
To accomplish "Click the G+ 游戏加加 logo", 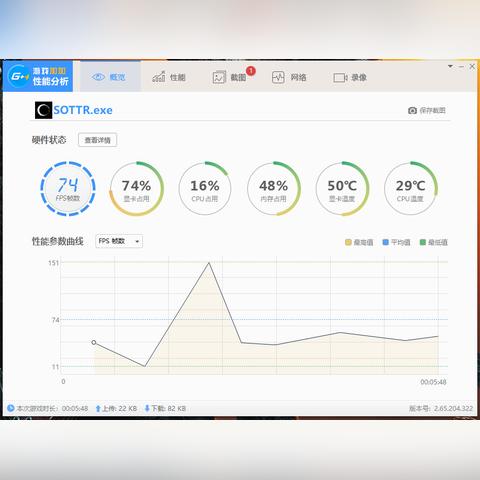I will click(38, 76).
